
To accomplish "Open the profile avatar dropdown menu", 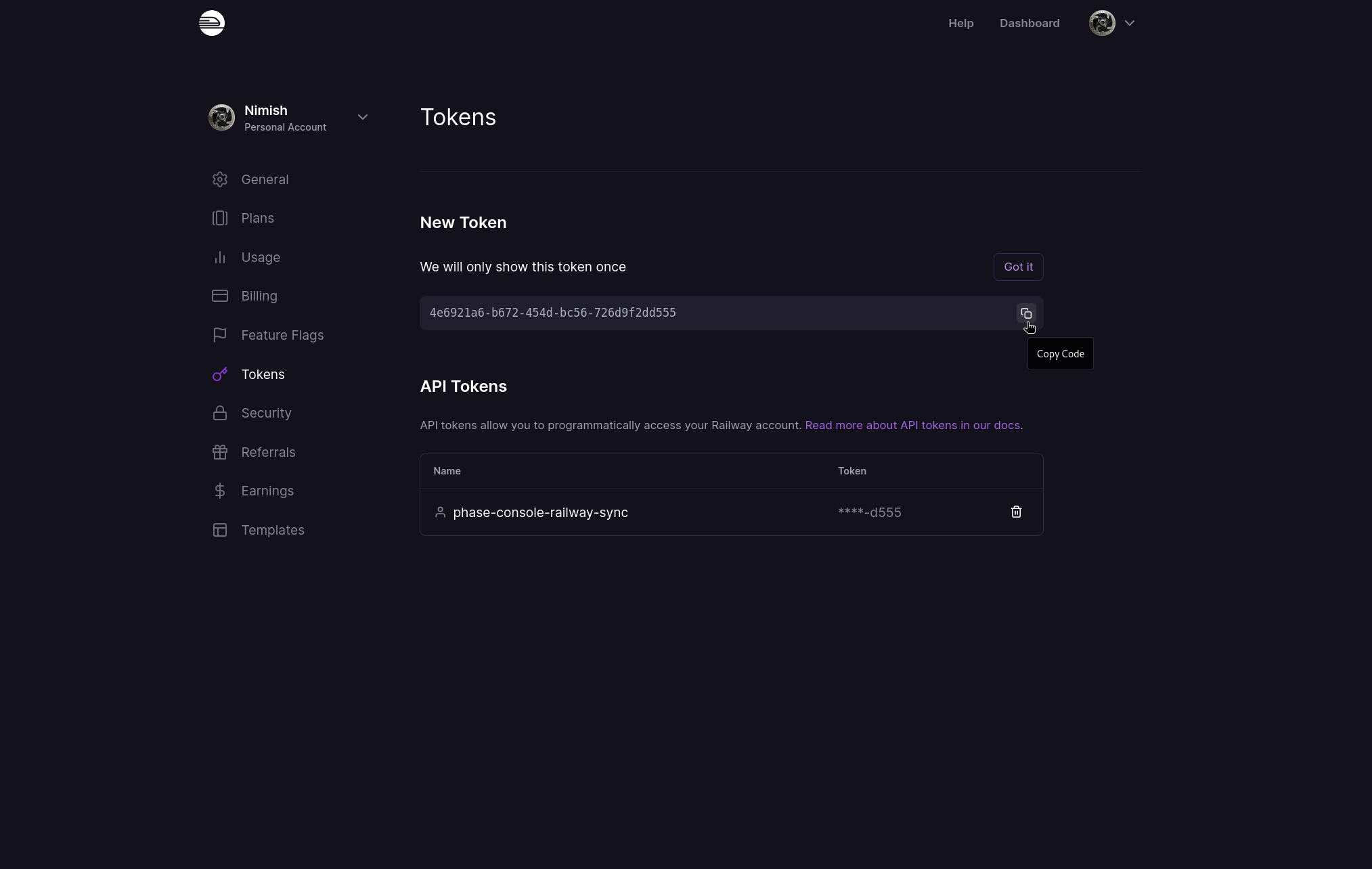I will (1111, 23).
